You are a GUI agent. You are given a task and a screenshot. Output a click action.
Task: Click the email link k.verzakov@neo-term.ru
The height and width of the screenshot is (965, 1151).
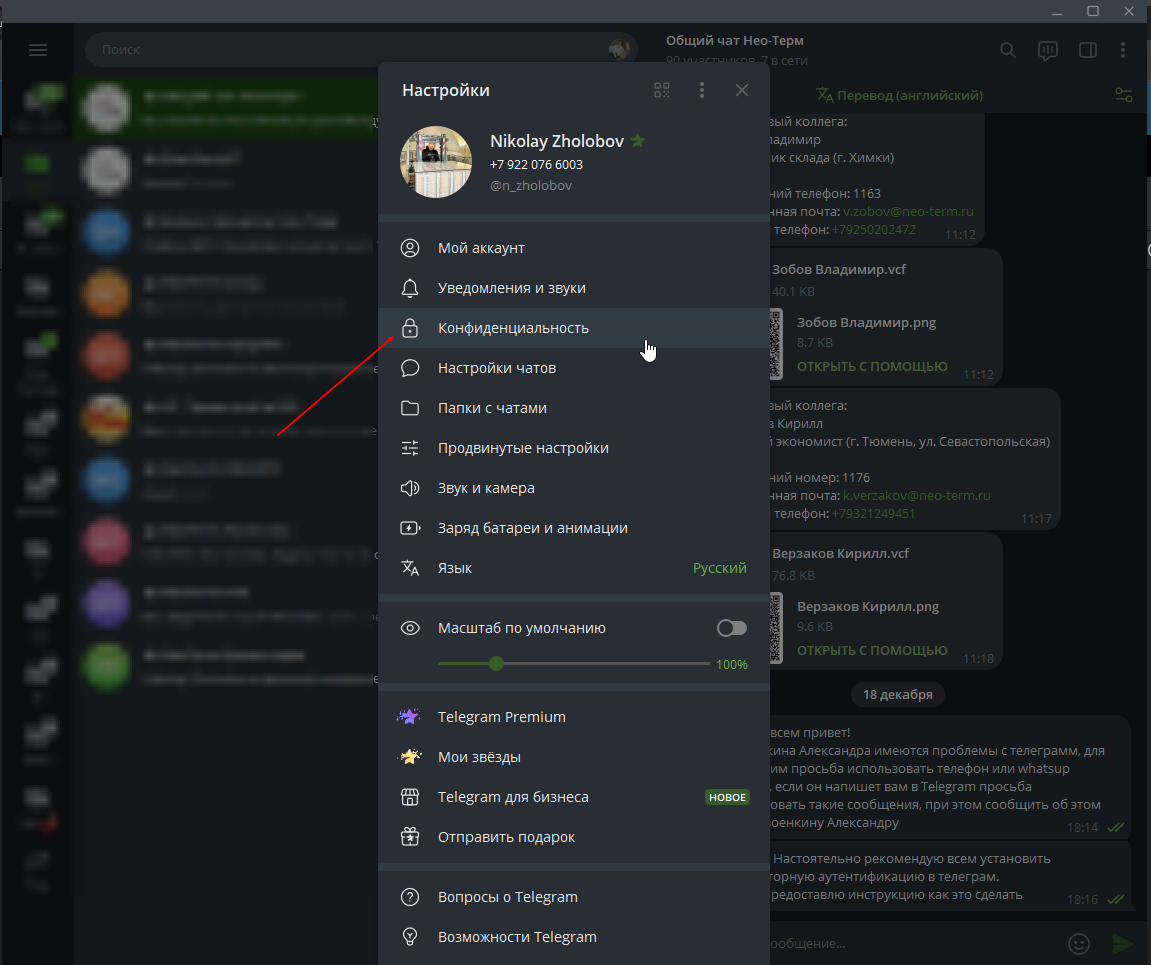click(x=917, y=495)
